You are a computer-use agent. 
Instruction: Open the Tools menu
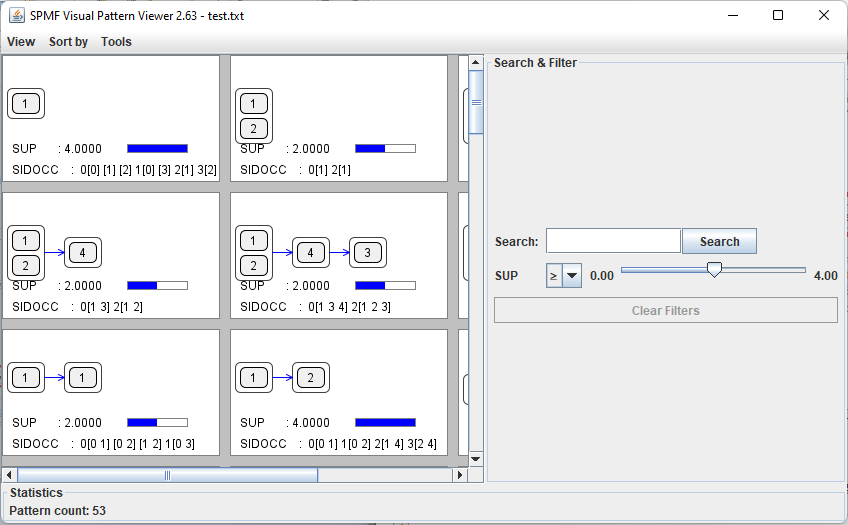116,41
